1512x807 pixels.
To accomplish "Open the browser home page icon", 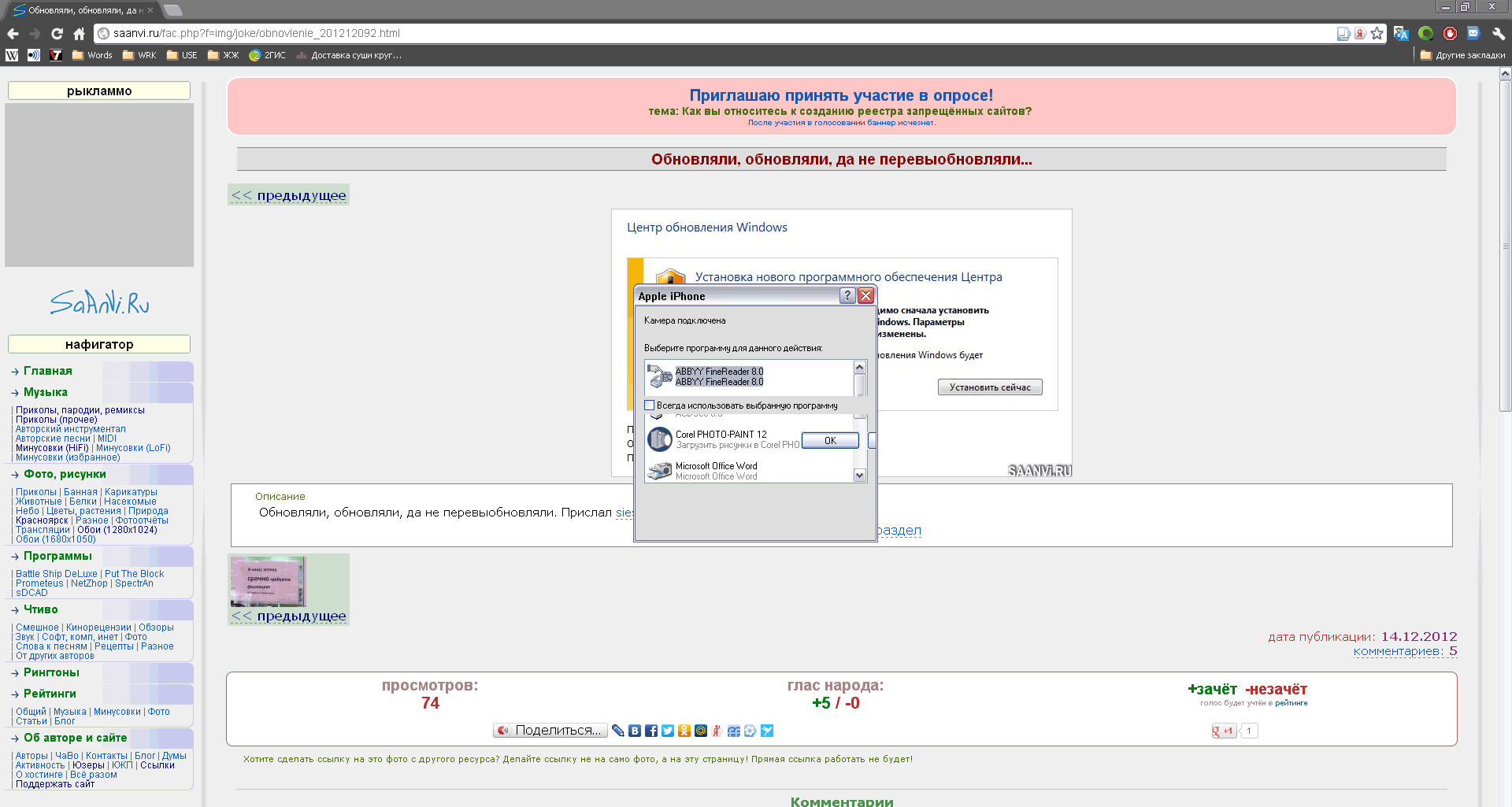I will (x=79, y=34).
